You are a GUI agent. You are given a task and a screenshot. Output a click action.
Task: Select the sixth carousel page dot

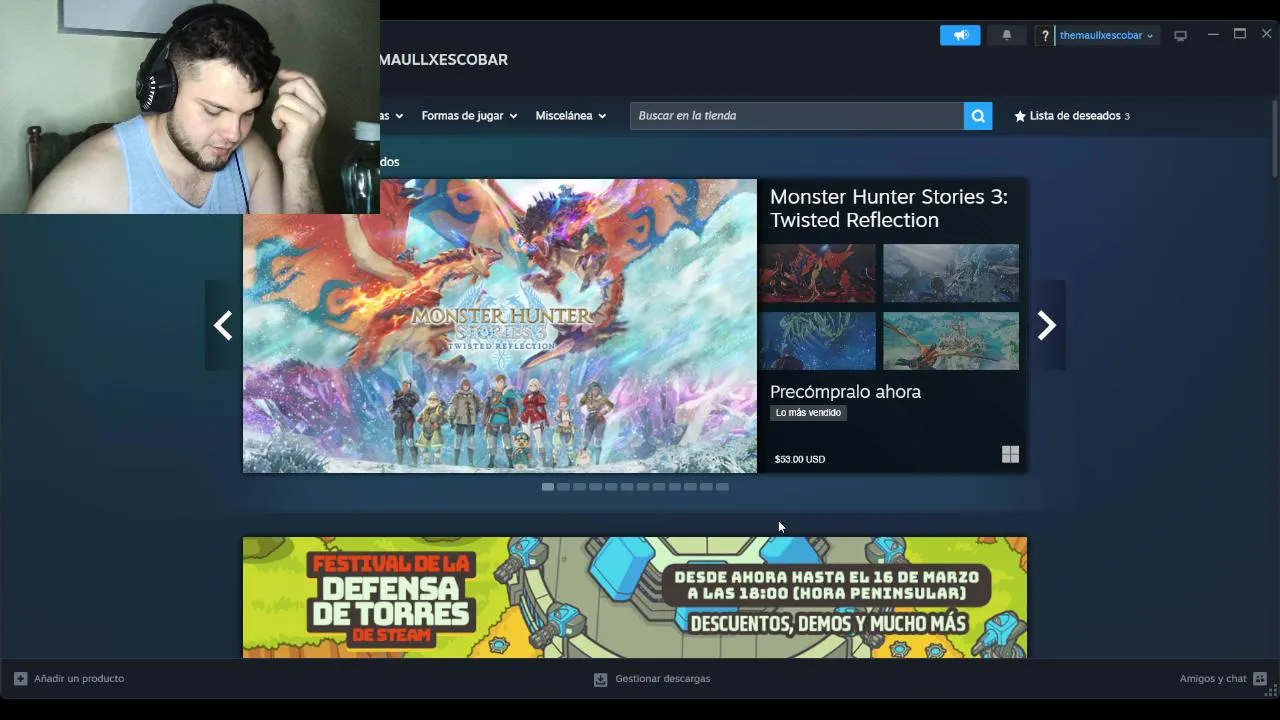(627, 487)
